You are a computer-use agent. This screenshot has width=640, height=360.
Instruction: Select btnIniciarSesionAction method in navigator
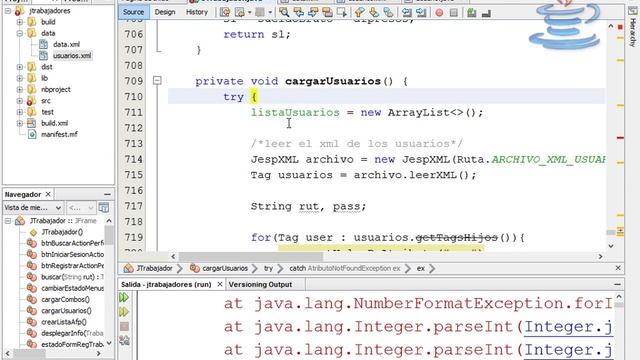point(72,255)
